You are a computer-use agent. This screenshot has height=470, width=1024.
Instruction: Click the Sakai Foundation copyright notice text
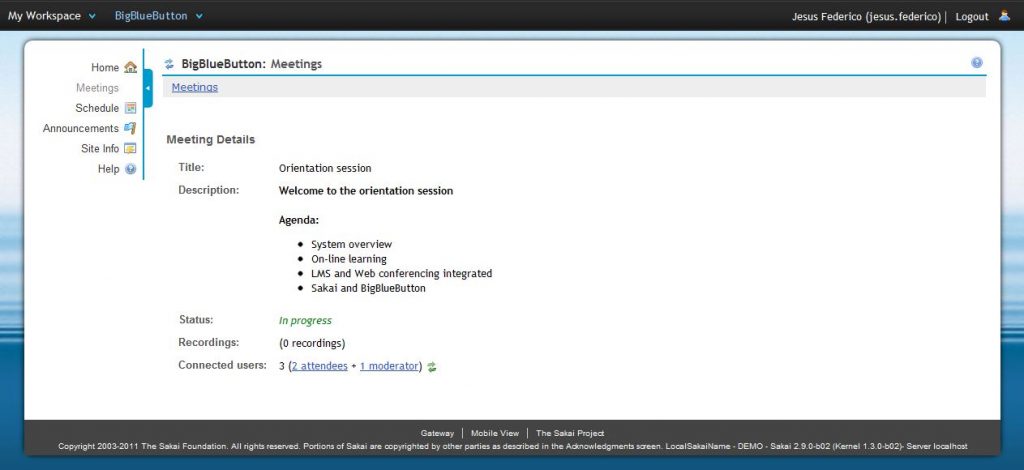[x=513, y=446]
